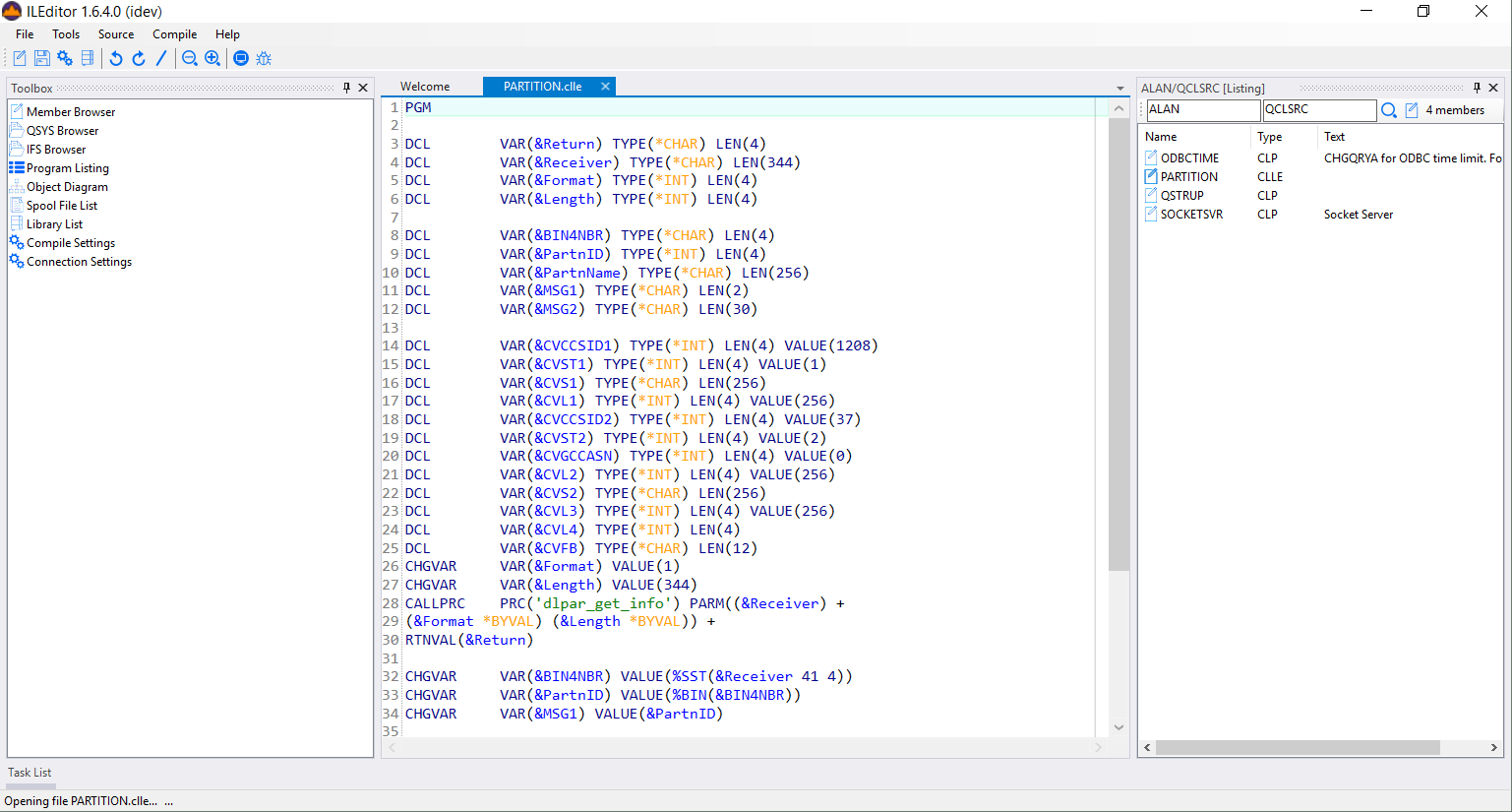Zoom in using the magnifier plus icon
The image size is (1512, 812).
(212, 59)
